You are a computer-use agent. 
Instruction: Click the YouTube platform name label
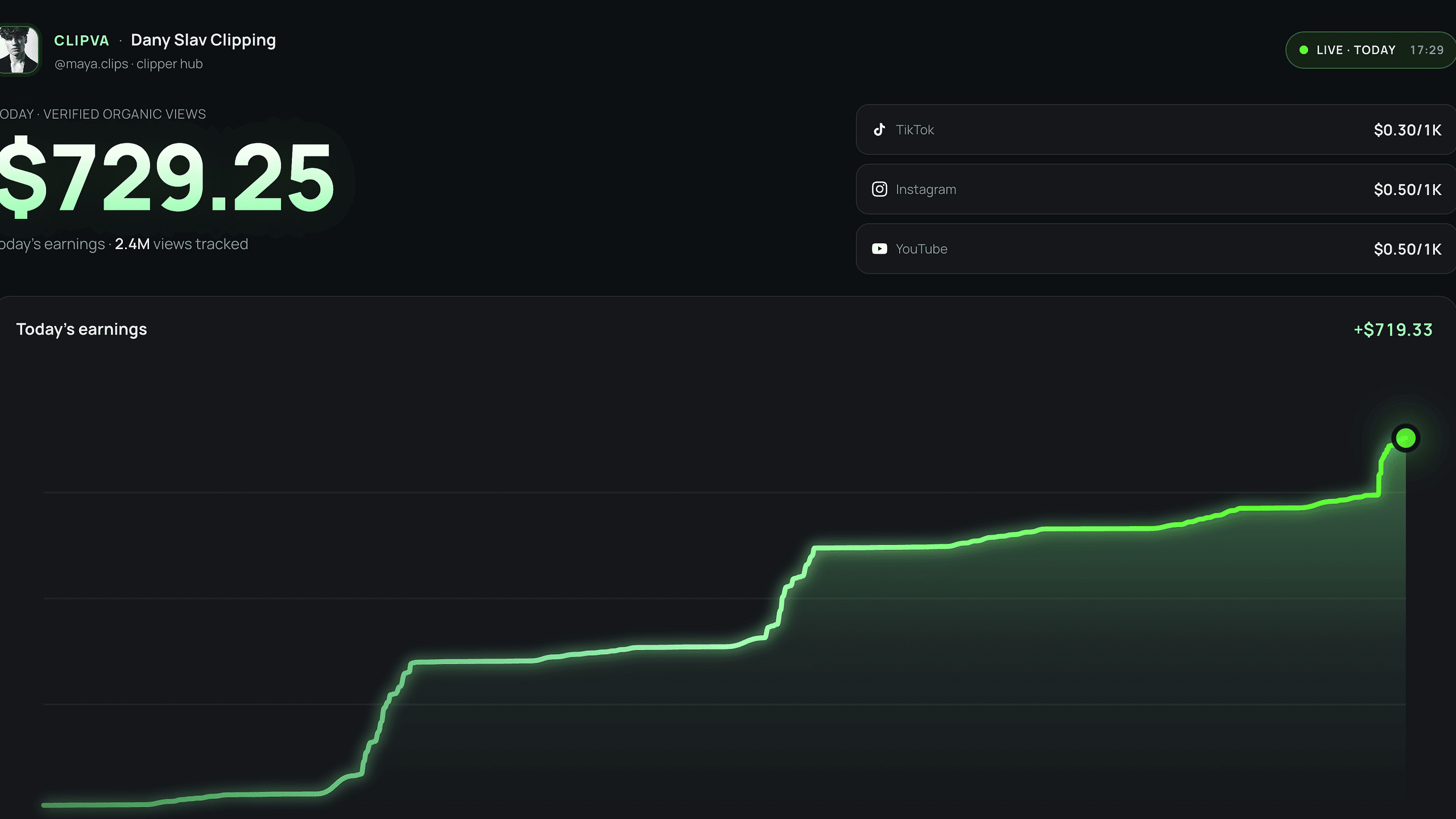point(921,249)
